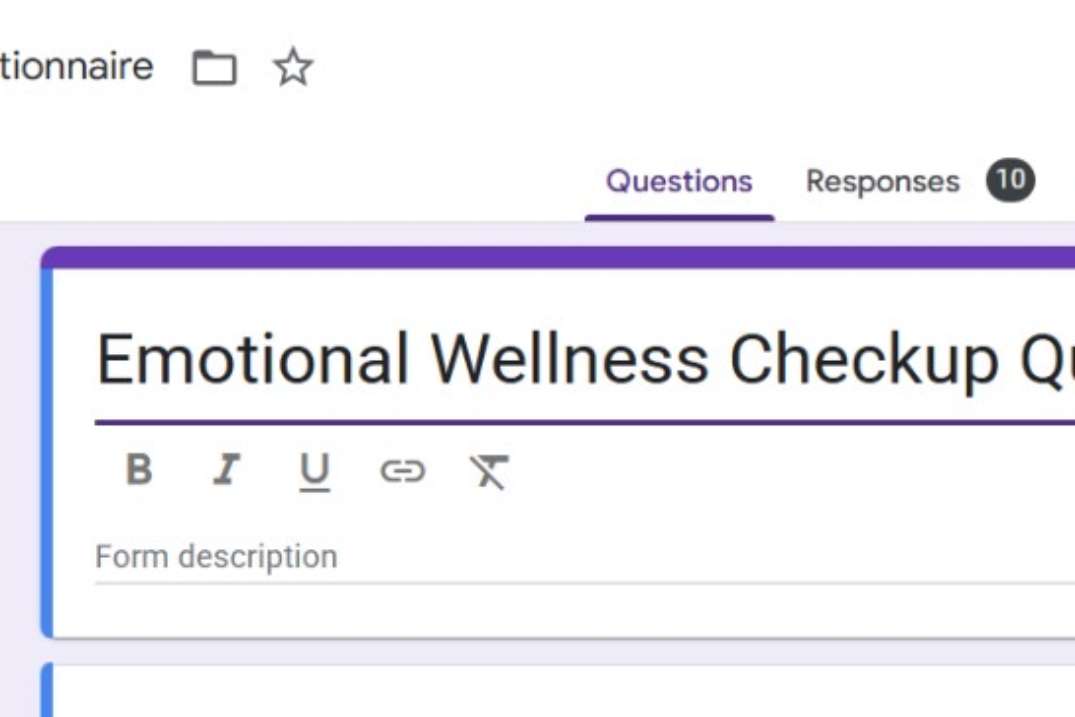Screen dimensions: 1075x717
Task: Click the empty lavender area left of the form
Action: 20,450
